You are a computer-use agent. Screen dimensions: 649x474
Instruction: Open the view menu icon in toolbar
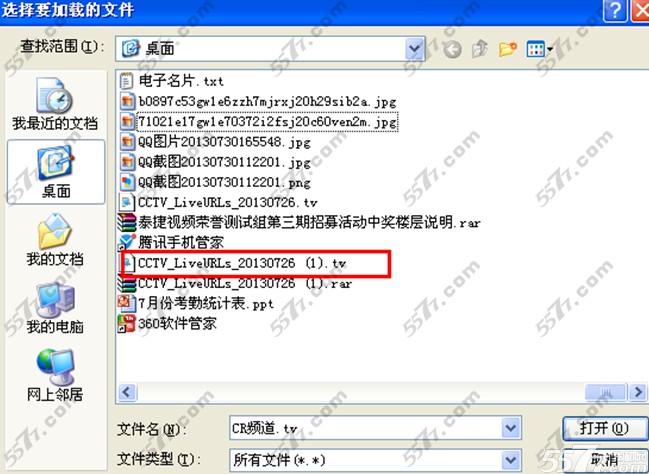tap(539, 49)
